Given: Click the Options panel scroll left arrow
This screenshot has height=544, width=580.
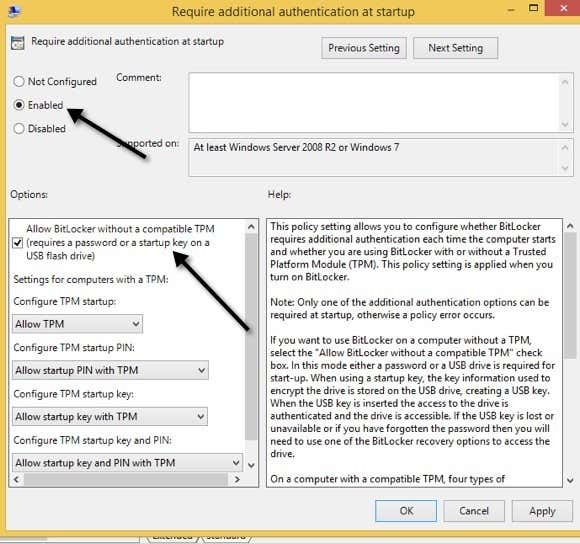Looking at the screenshot, I should [17, 480].
